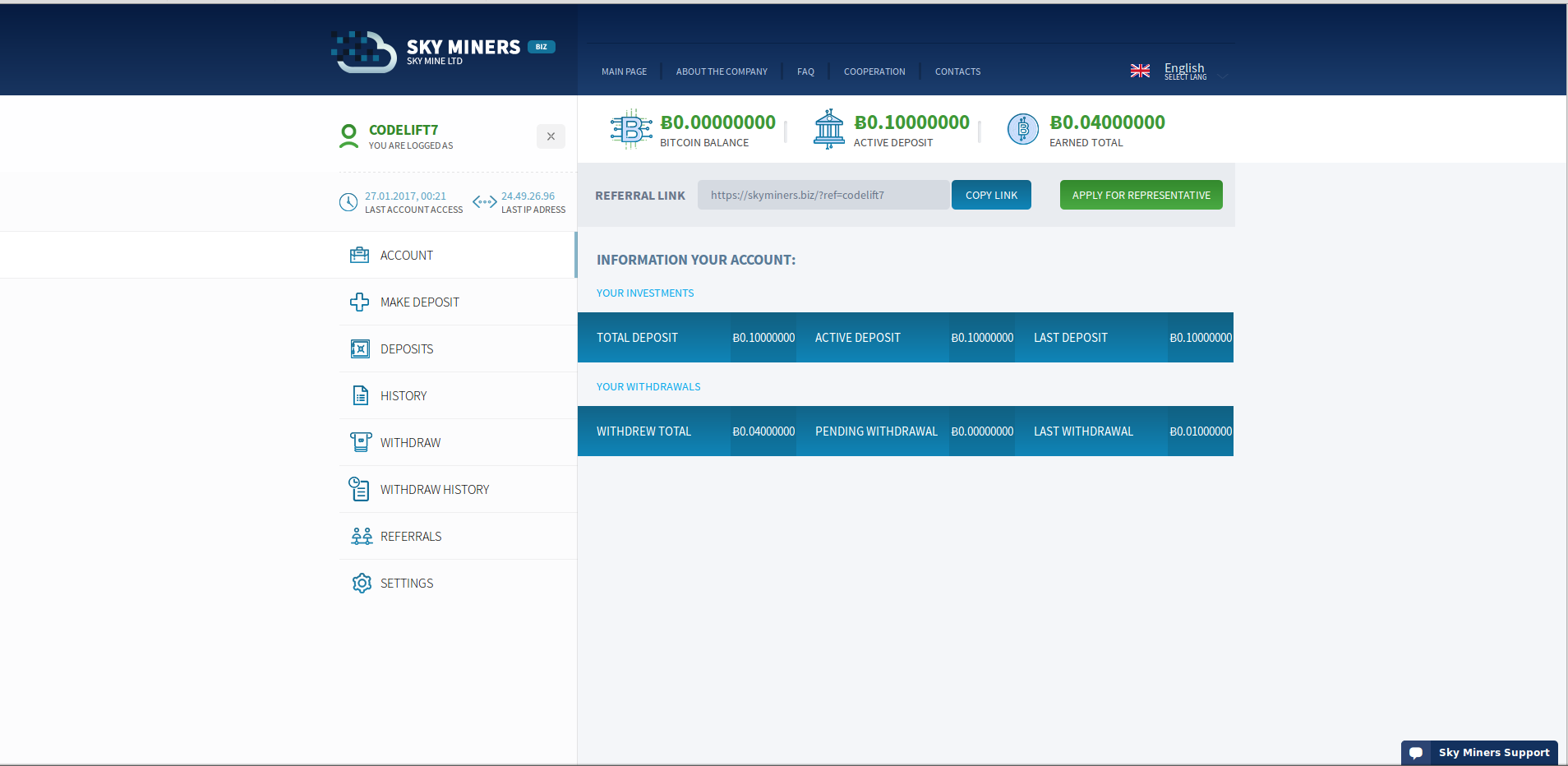The image size is (1568, 766).
Task: Click the Withdraw icon in sidebar
Action: click(x=360, y=442)
